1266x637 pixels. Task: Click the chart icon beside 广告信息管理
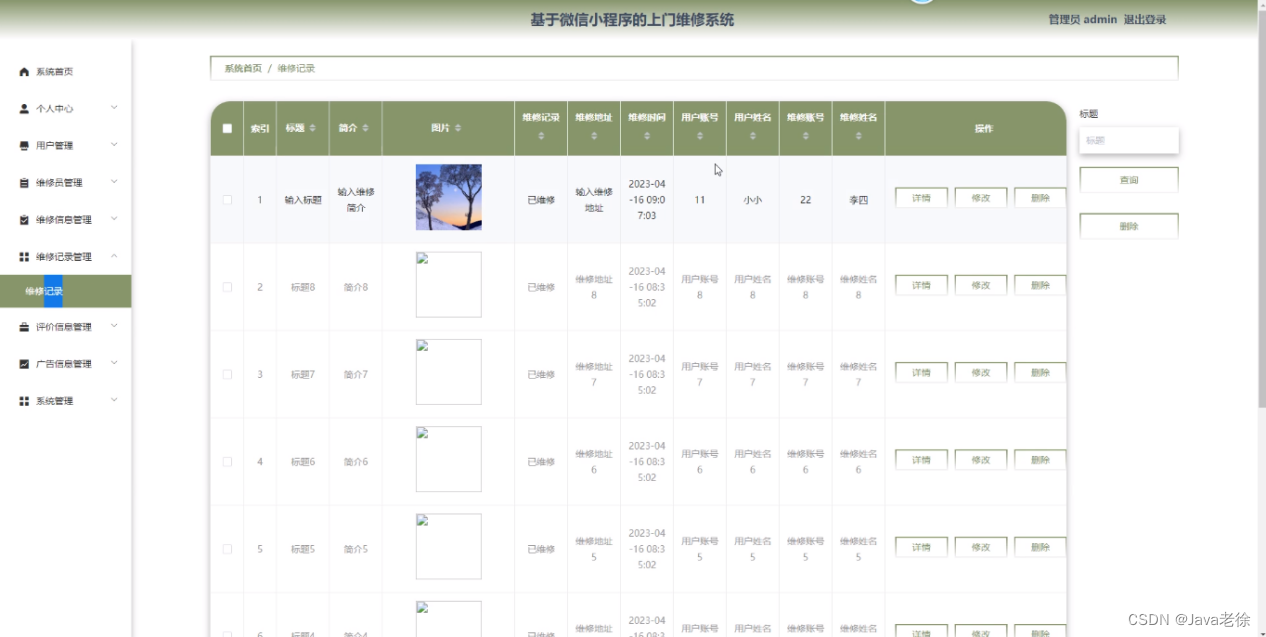click(24, 364)
